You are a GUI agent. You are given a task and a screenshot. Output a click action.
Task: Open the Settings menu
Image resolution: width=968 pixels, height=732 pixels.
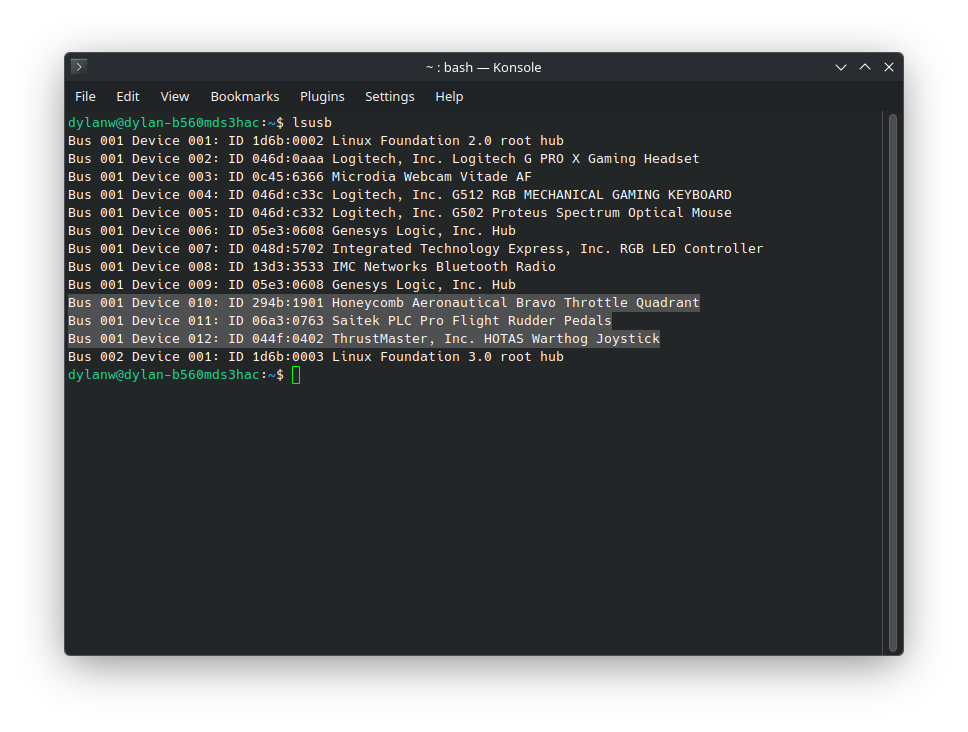(390, 97)
